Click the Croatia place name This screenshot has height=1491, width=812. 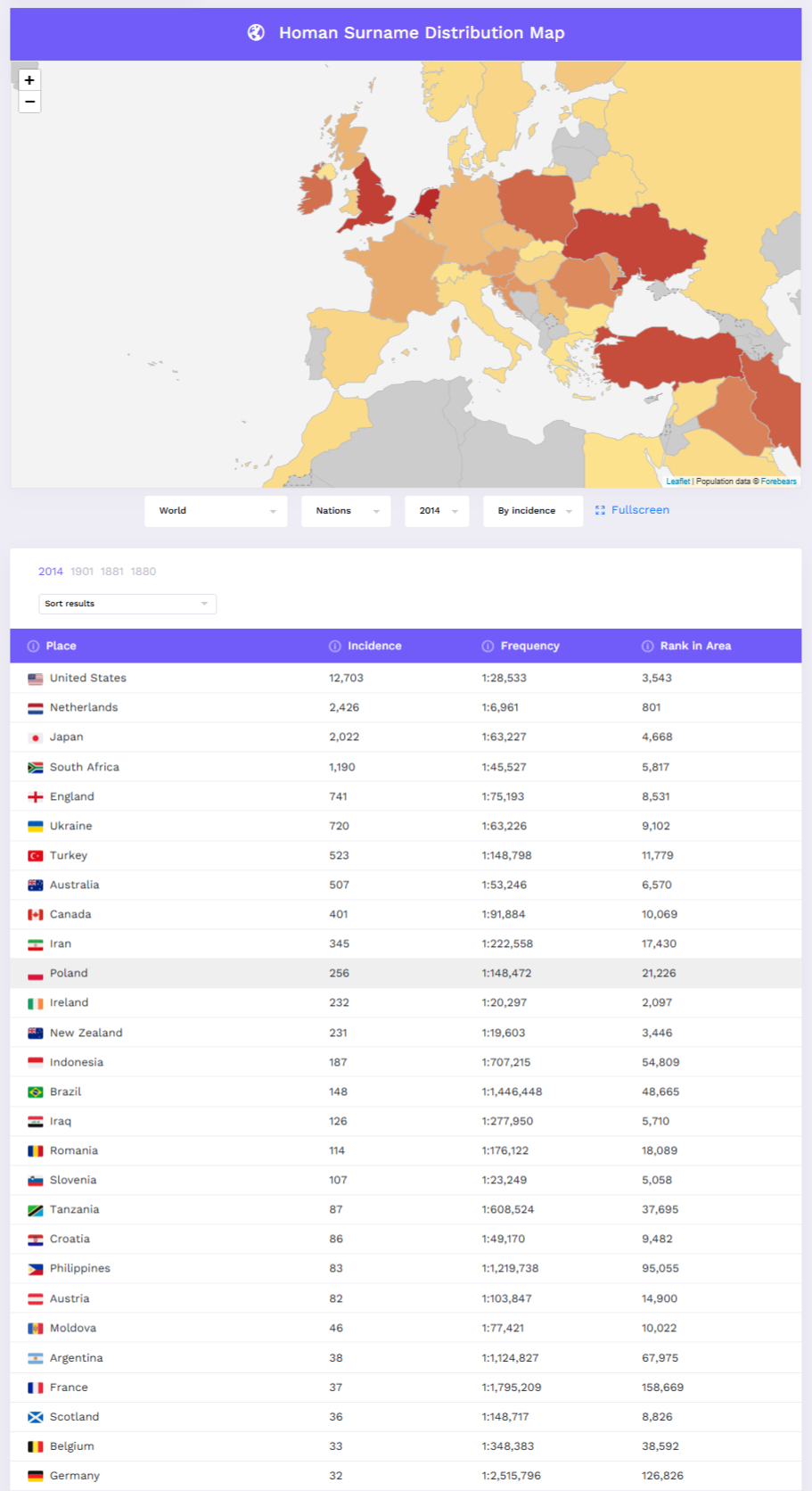tap(70, 1239)
